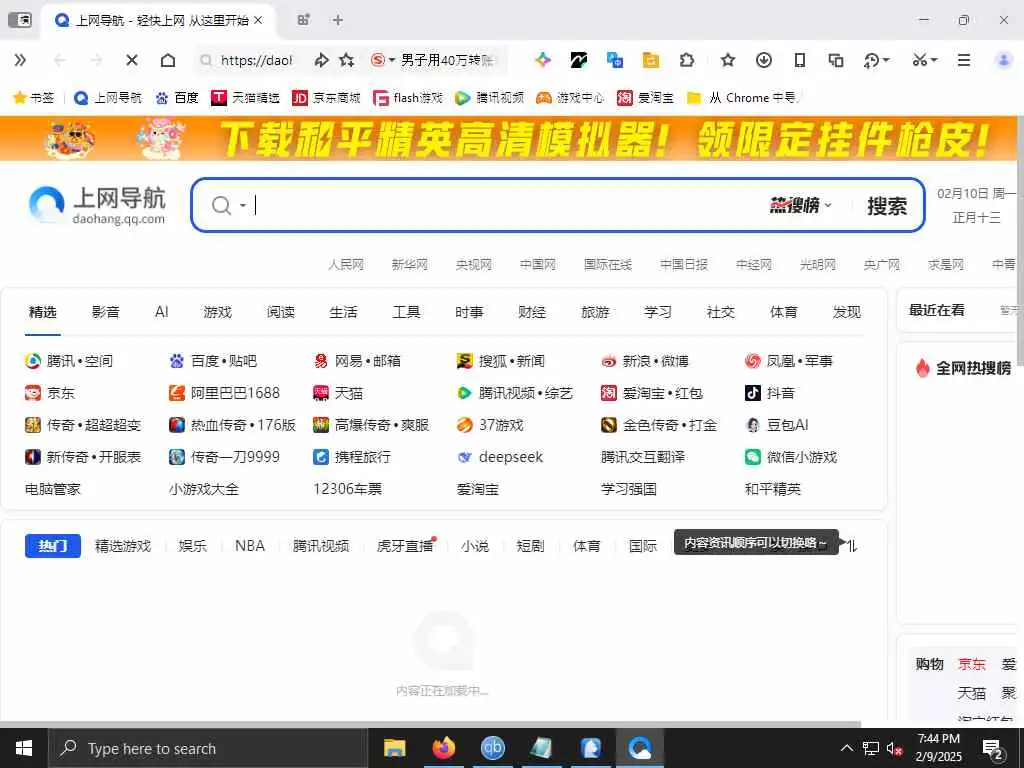The image size is (1024, 768).
Task: Open the extensions puzzle icon
Action: (686, 60)
